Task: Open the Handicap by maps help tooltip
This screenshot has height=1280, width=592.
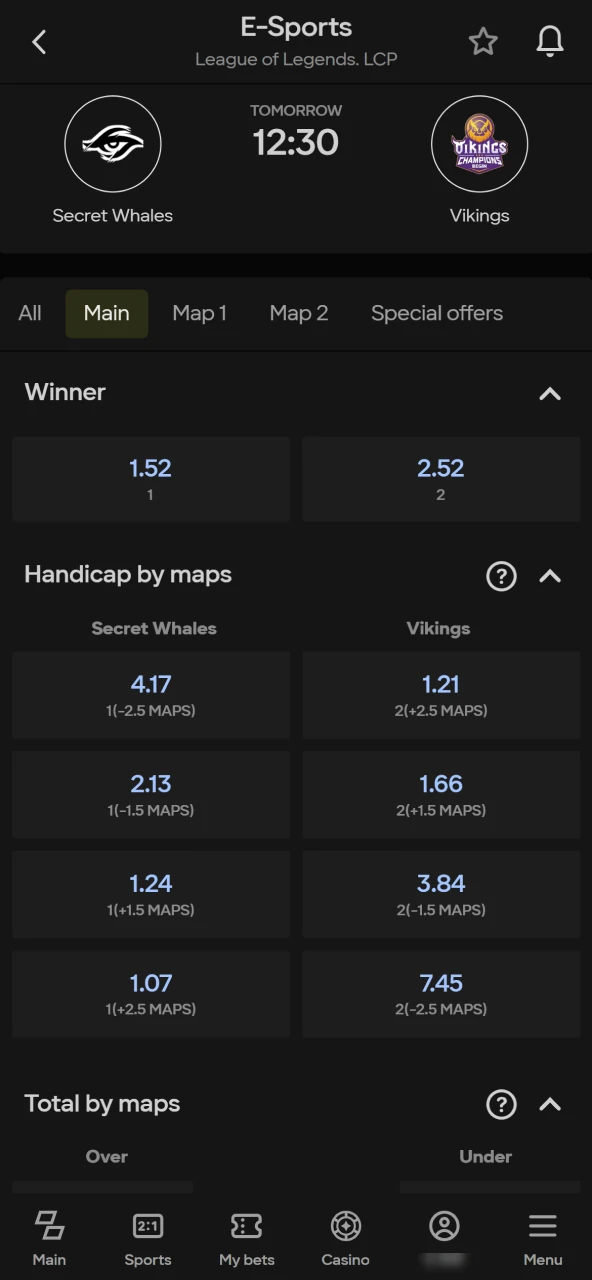Action: pyautogui.click(x=501, y=576)
